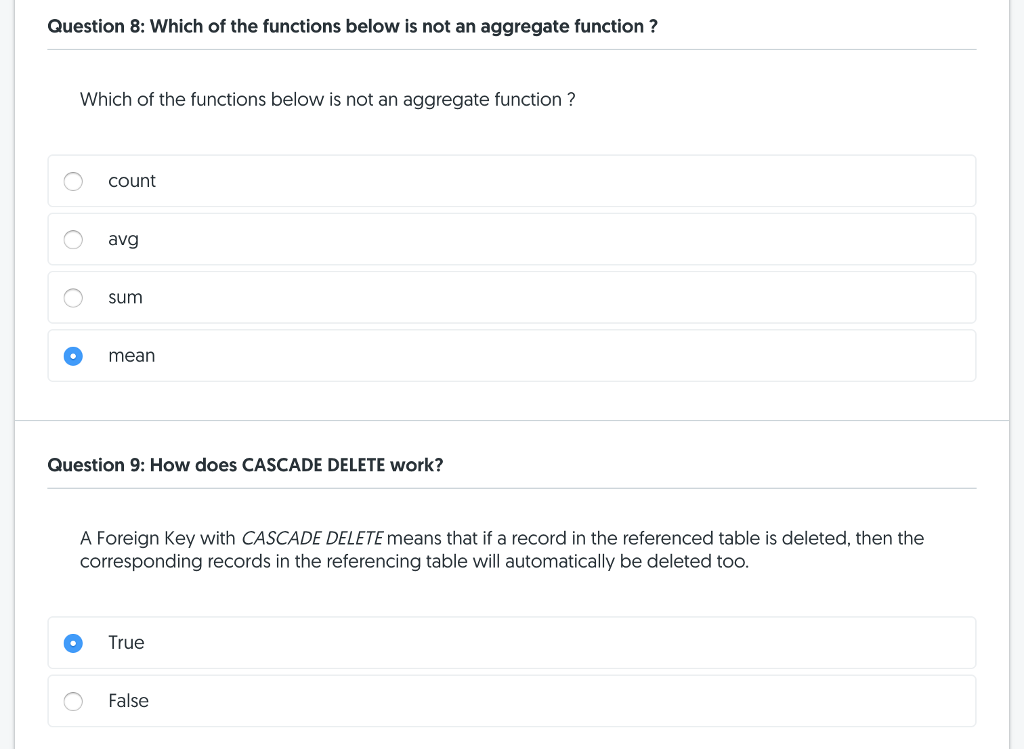1024x749 pixels.
Task: Select the False radio button
Action: tap(73, 701)
